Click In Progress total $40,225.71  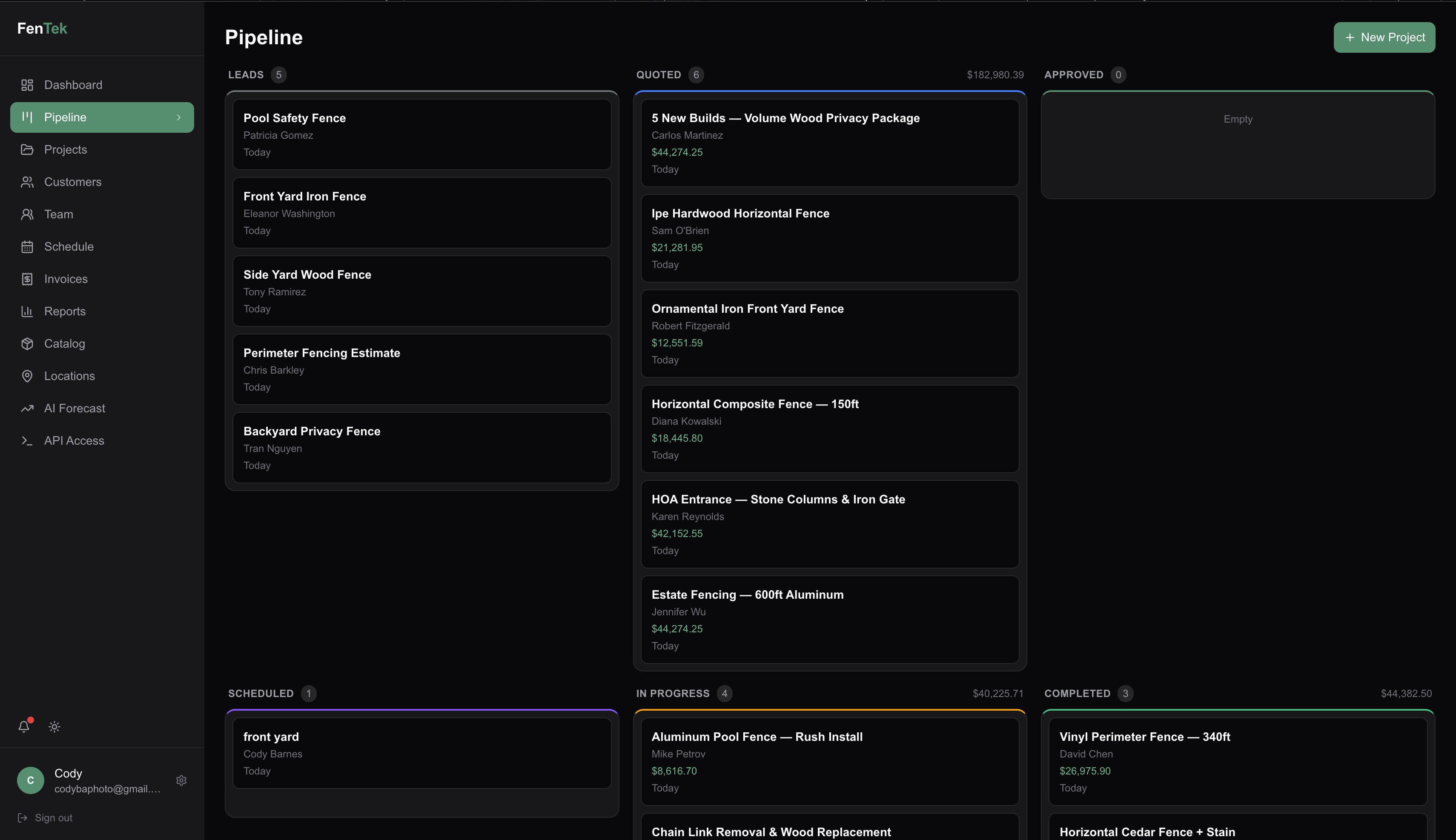[998, 694]
